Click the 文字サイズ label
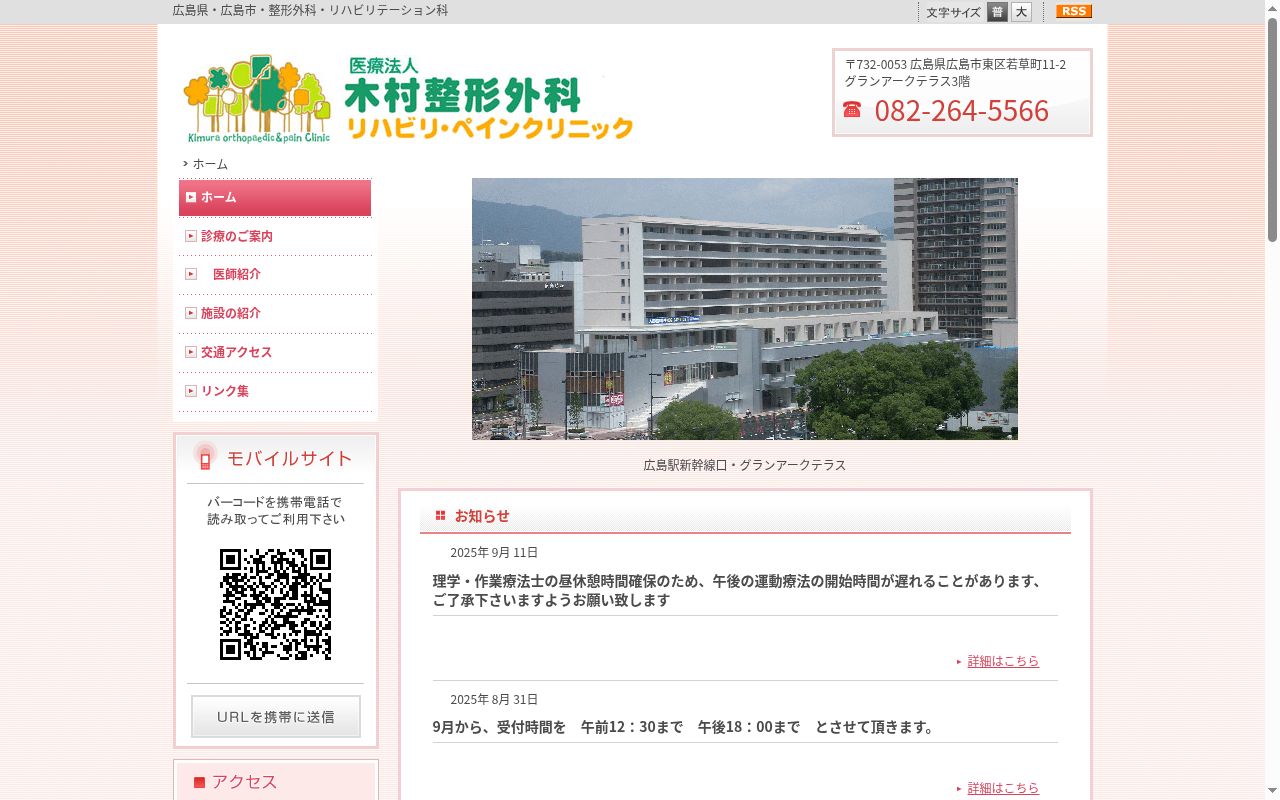The image size is (1280, 800). (953, 12)
